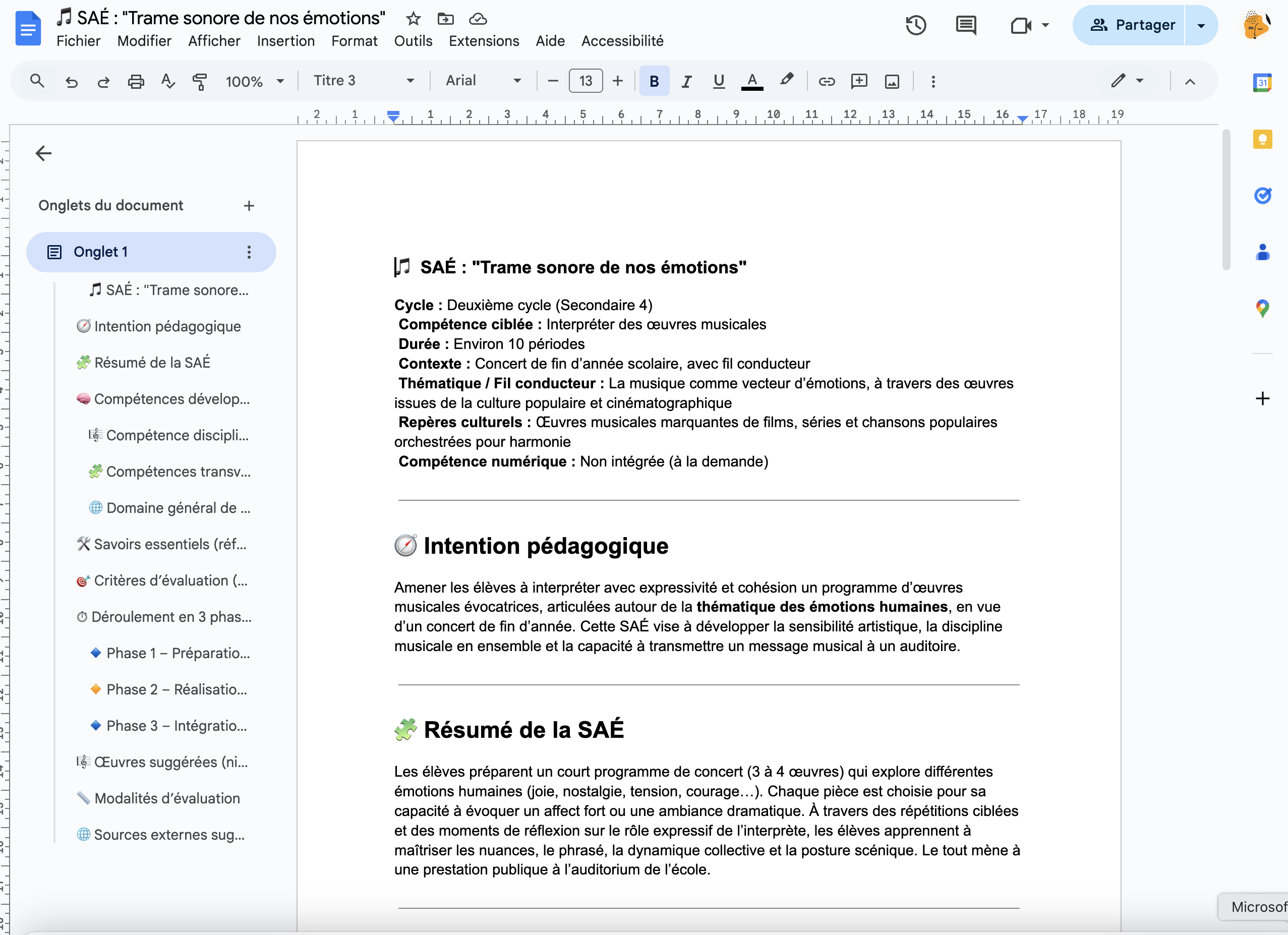
Task: Increase the font size
Action: 618,81
